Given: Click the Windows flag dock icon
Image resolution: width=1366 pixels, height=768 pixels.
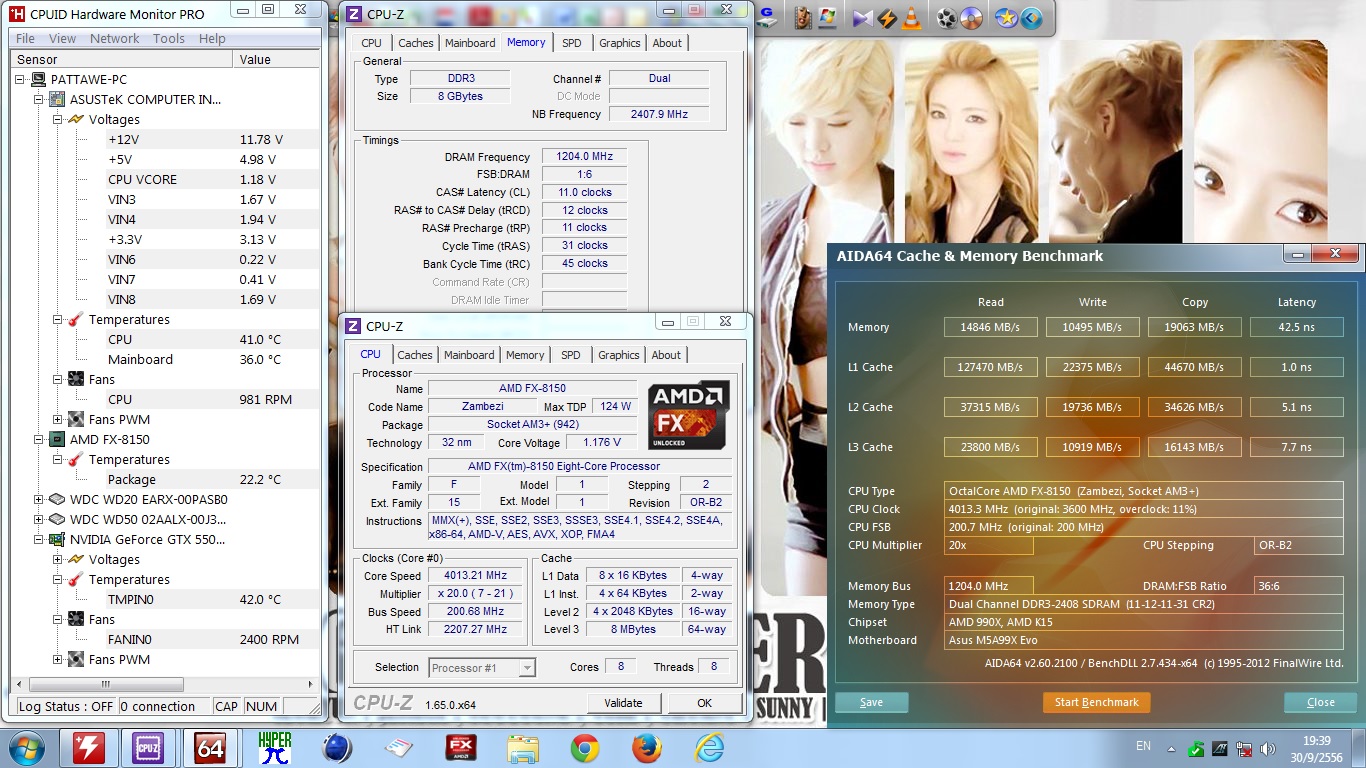Looking at the screenshot, I should pos(827,18).
